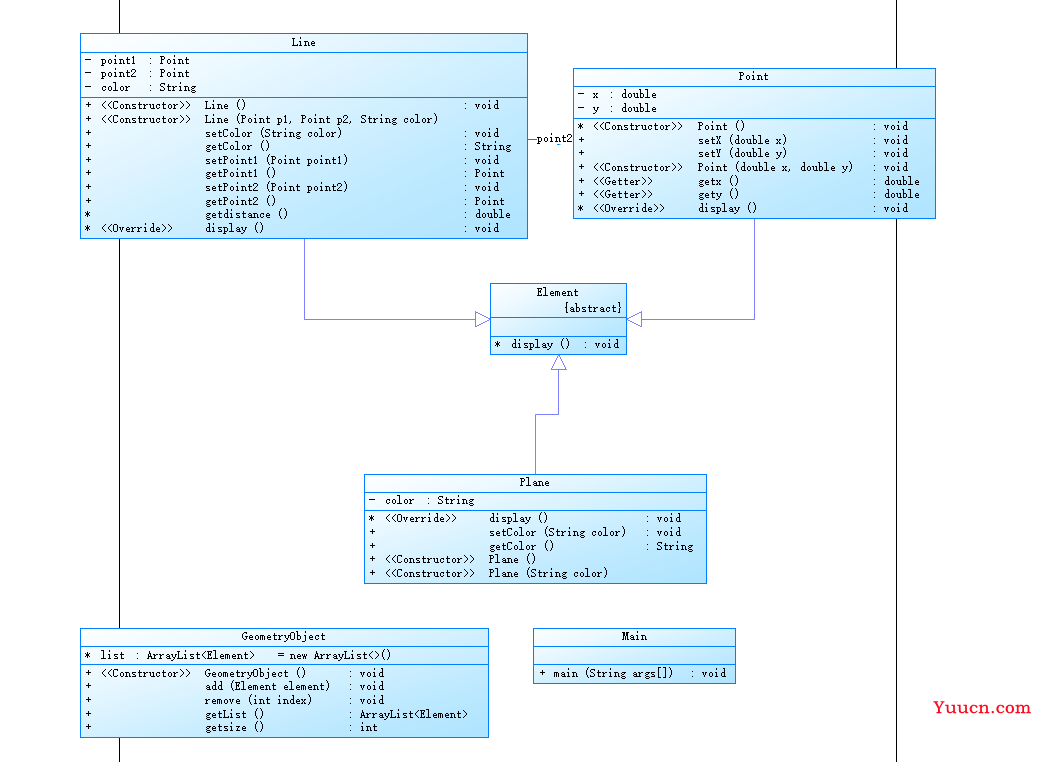Click the Line-to-Element generalization arrowhead
This screenshot has height=762, width=1043.
(483, 320)
